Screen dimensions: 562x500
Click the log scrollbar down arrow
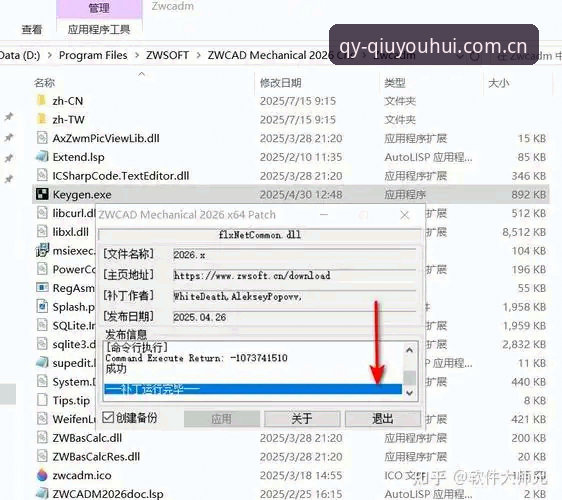(410, 393)
